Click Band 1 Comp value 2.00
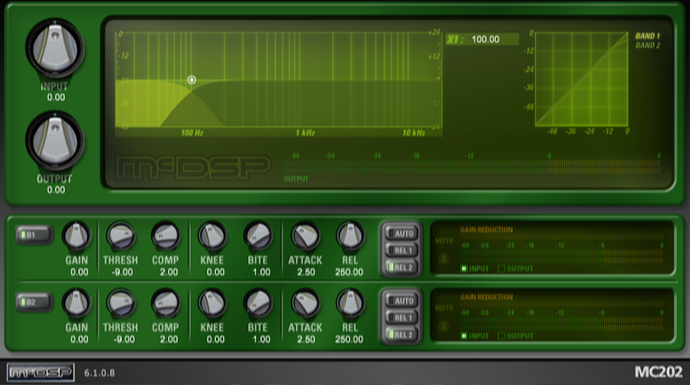 click(x=169, y=272)
